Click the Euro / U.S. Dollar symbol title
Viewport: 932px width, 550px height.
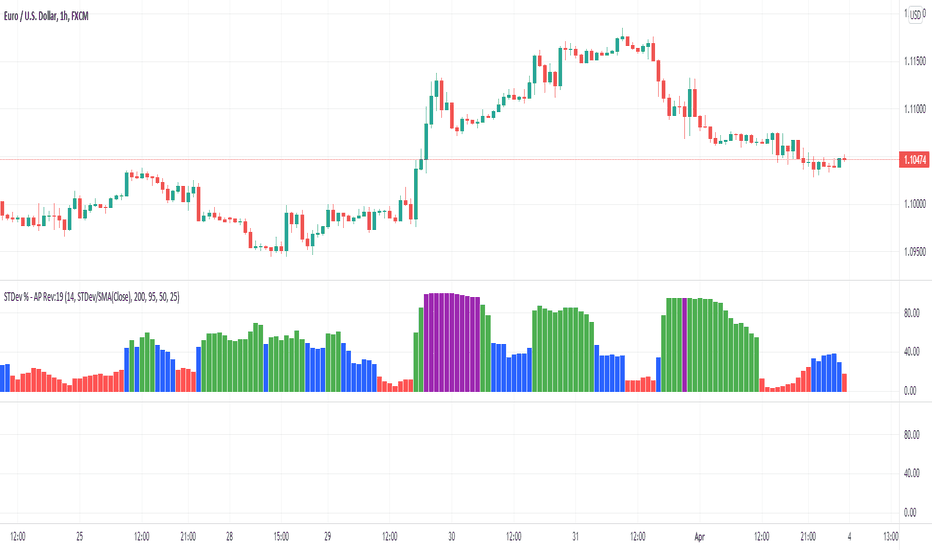pos(46,16)
